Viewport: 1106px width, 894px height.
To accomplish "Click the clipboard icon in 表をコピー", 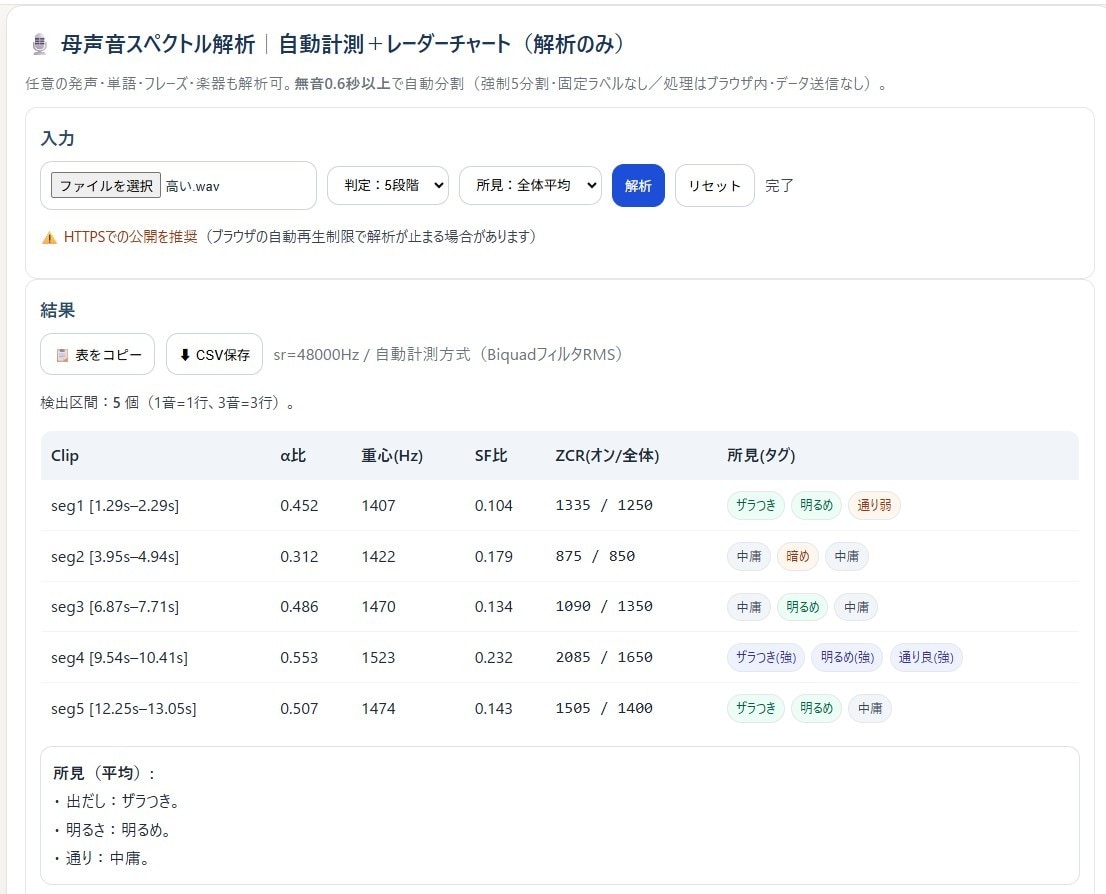I will [x=62, y=355].
